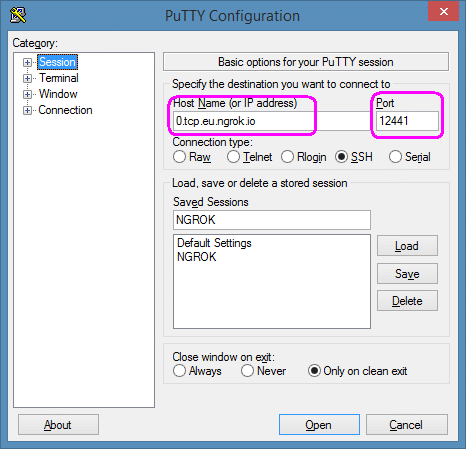Choose the Serial connection type
466x449 pixels.
click(x=395, y=157)
